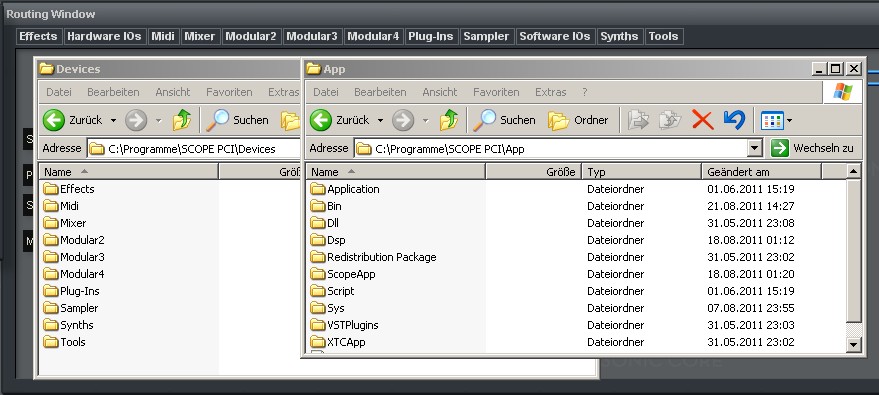Go up one folder level in App window
Screen dimensions: 879x395
point(449,120)
